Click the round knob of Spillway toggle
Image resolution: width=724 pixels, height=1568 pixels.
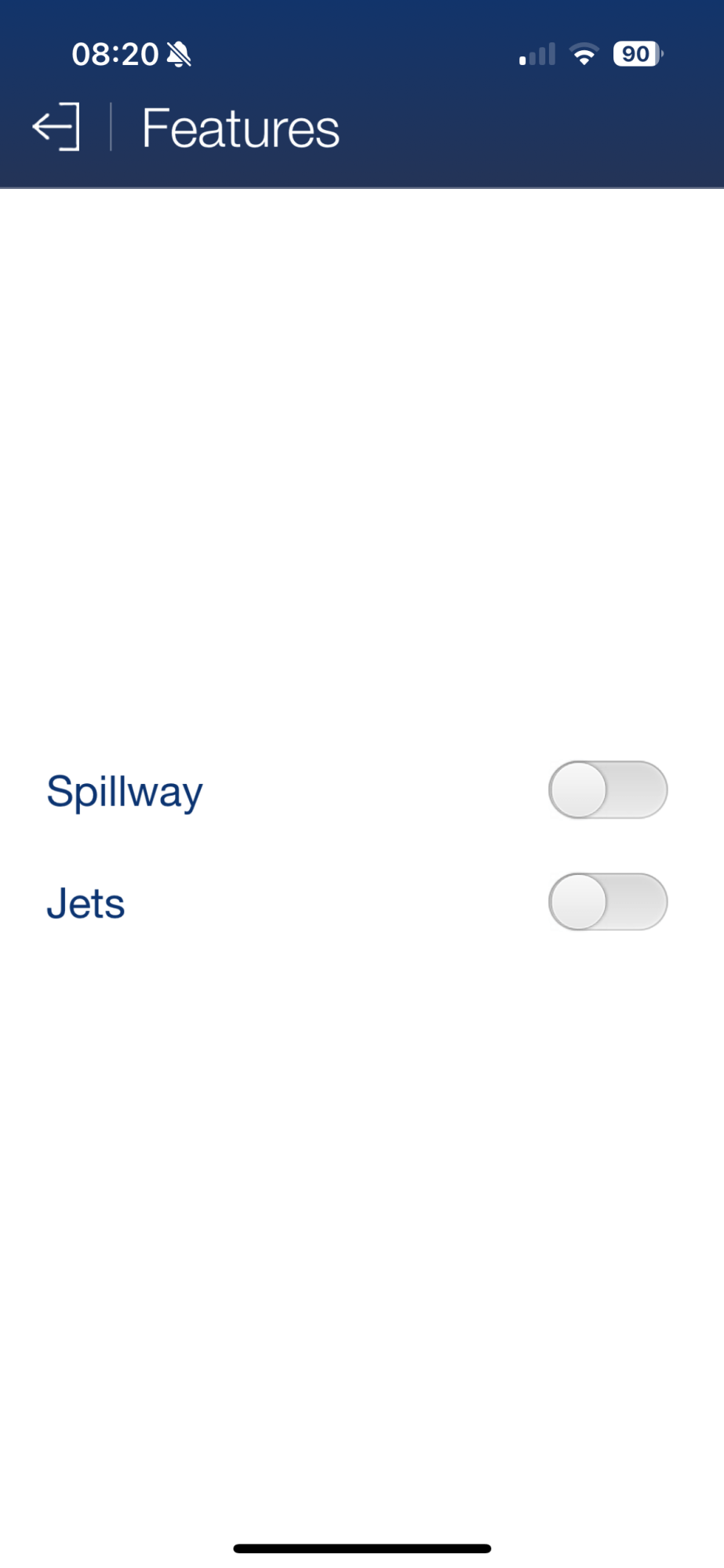click(579, 789)
